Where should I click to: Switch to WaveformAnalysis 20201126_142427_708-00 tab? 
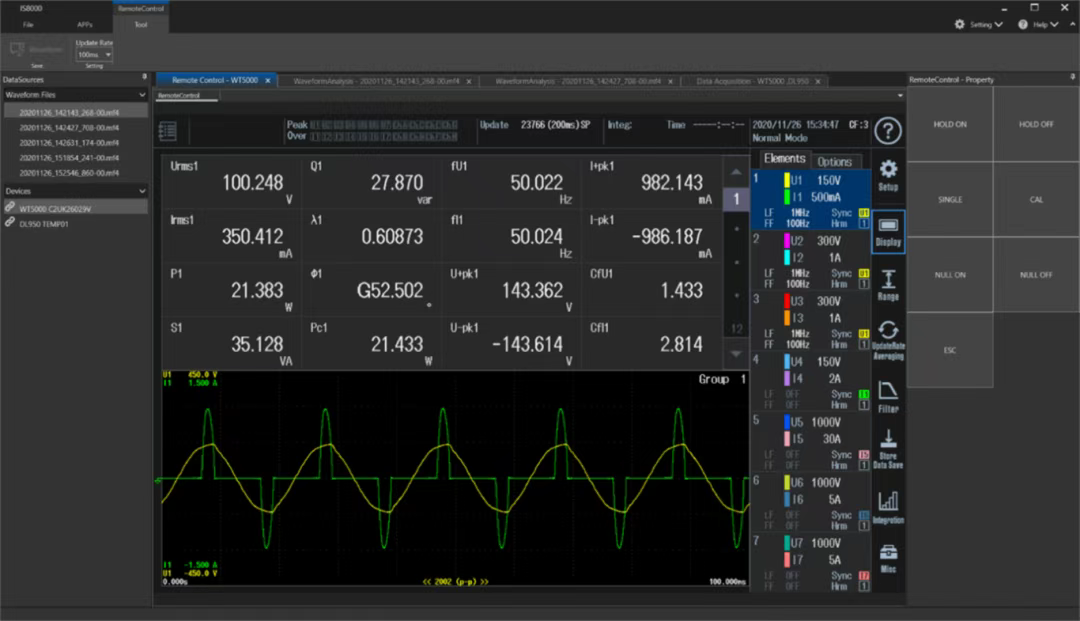578,81
